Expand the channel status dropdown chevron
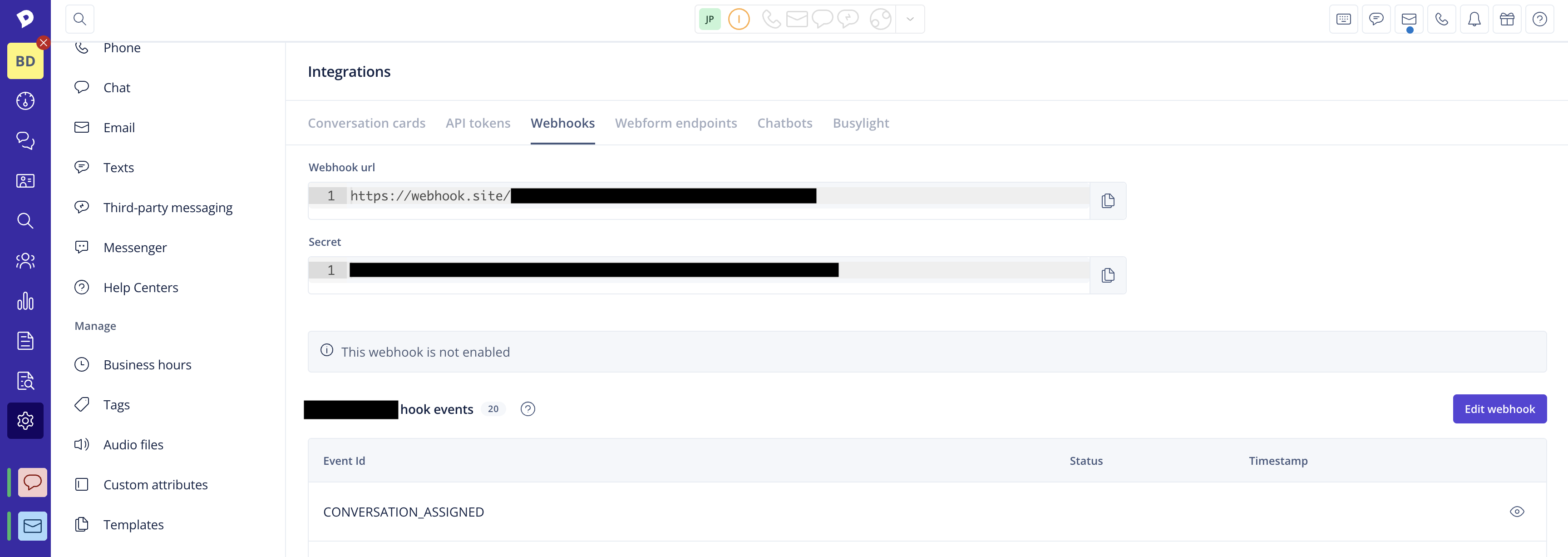Viewport: 1568px width, 557px height. (909, 19)
